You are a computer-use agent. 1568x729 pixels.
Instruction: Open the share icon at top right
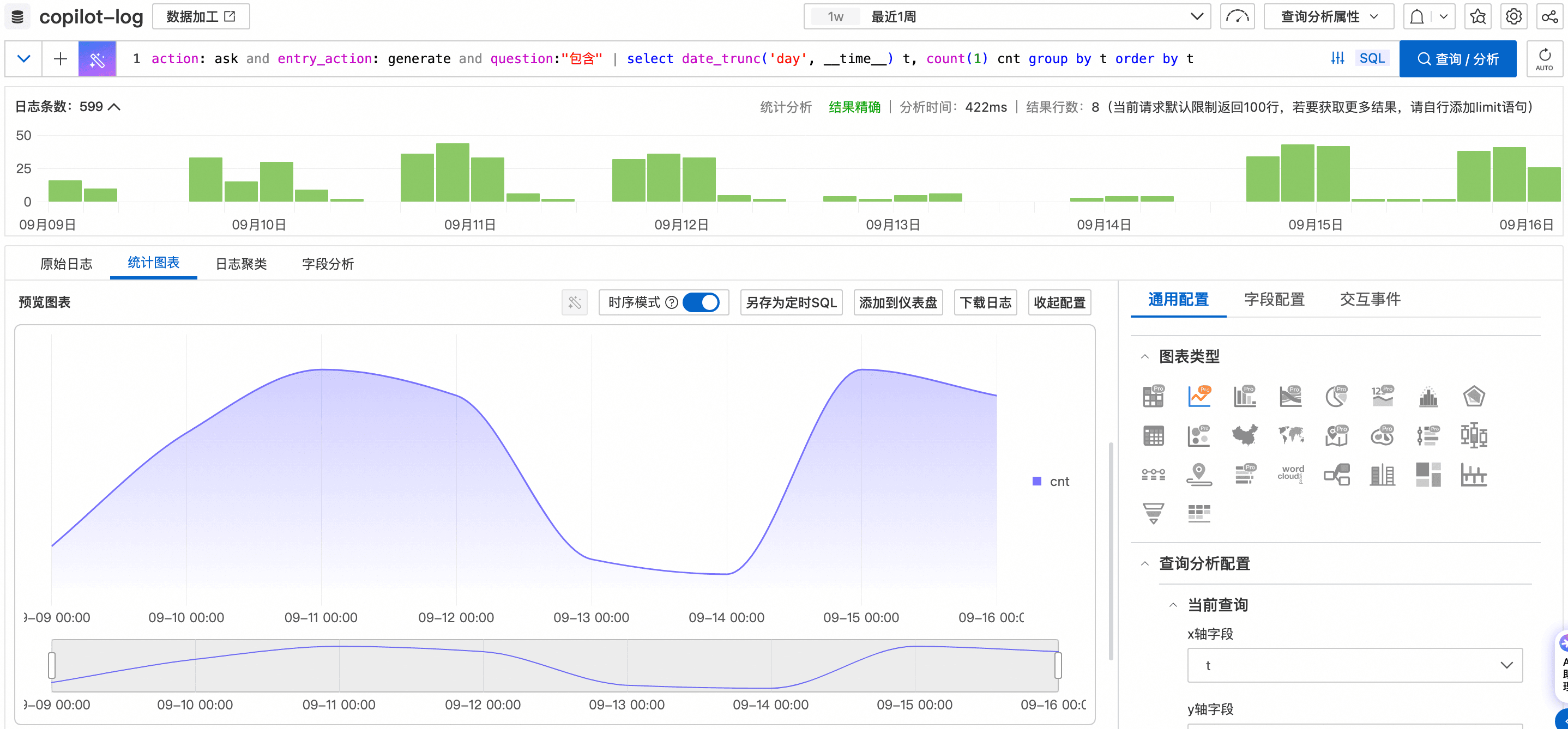[x=1550, y=17]
